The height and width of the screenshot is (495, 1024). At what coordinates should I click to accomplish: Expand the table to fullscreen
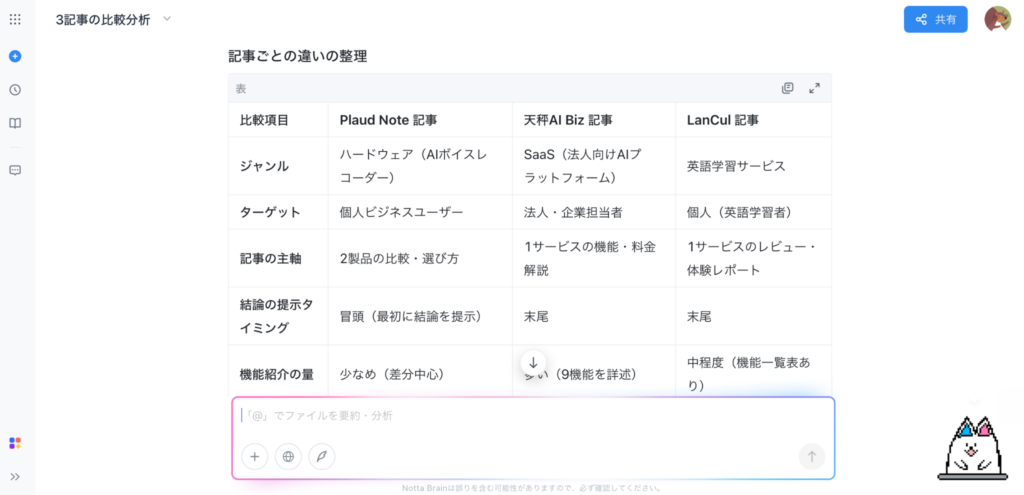click(814, 88)
